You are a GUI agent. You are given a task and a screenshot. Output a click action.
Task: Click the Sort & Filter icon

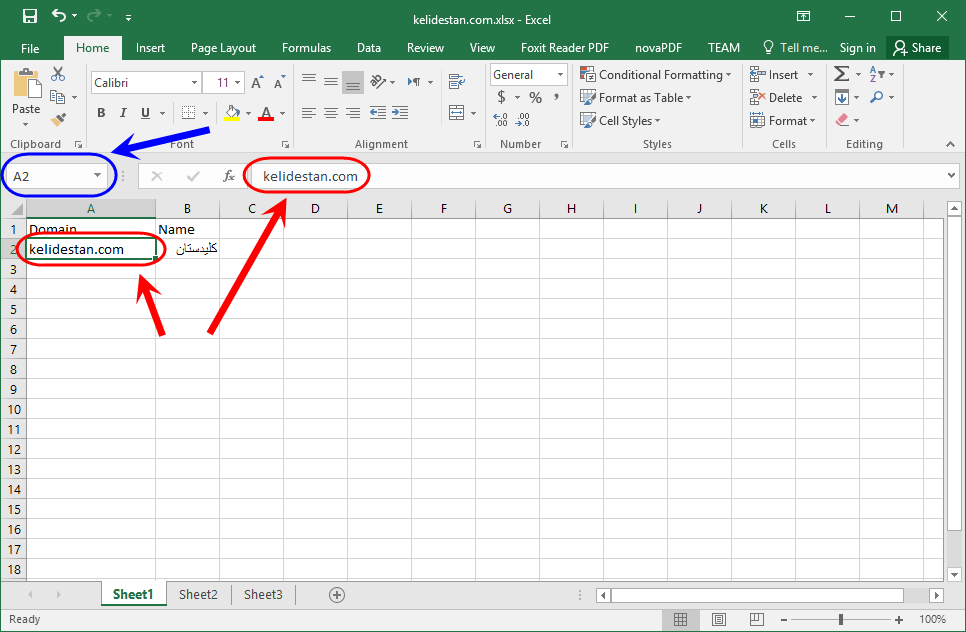click(x=877, y=75)
